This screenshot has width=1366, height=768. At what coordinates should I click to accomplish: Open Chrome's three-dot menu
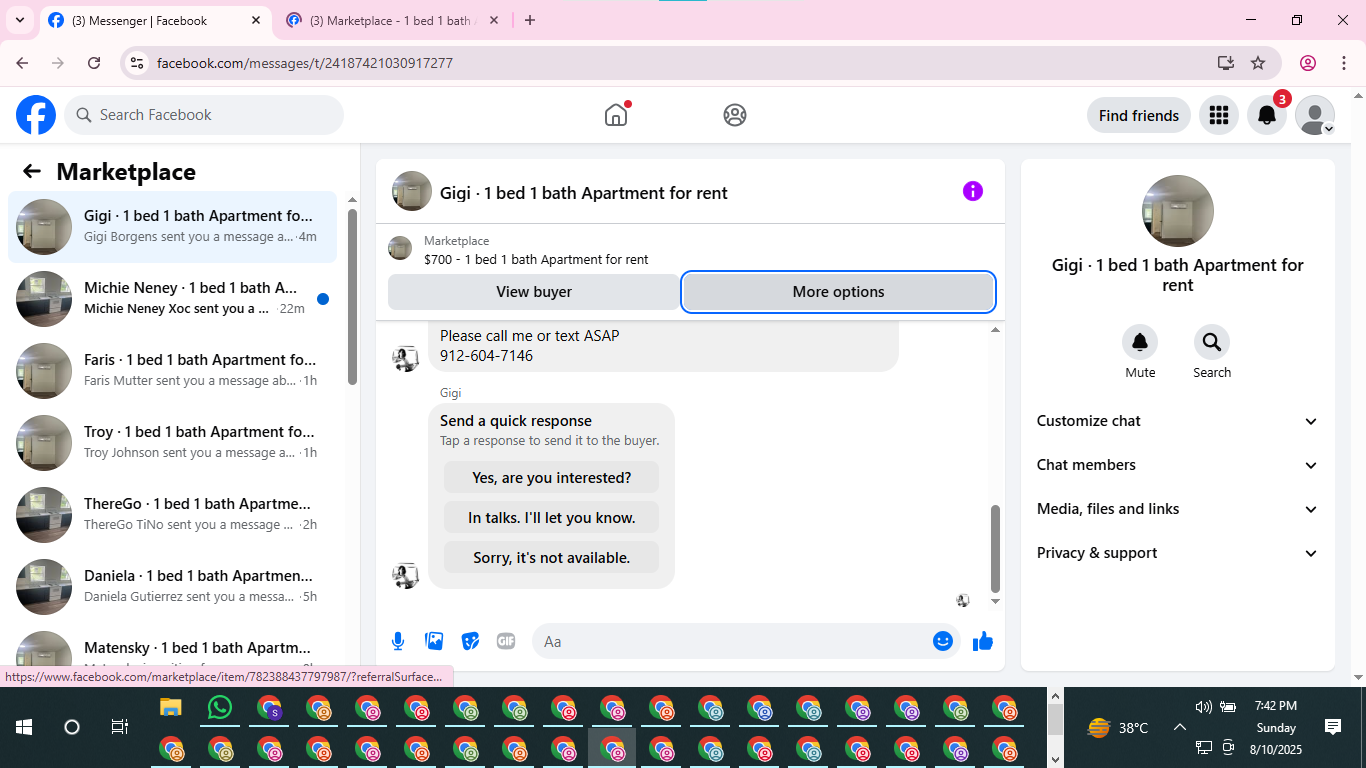coord(1344,63)
